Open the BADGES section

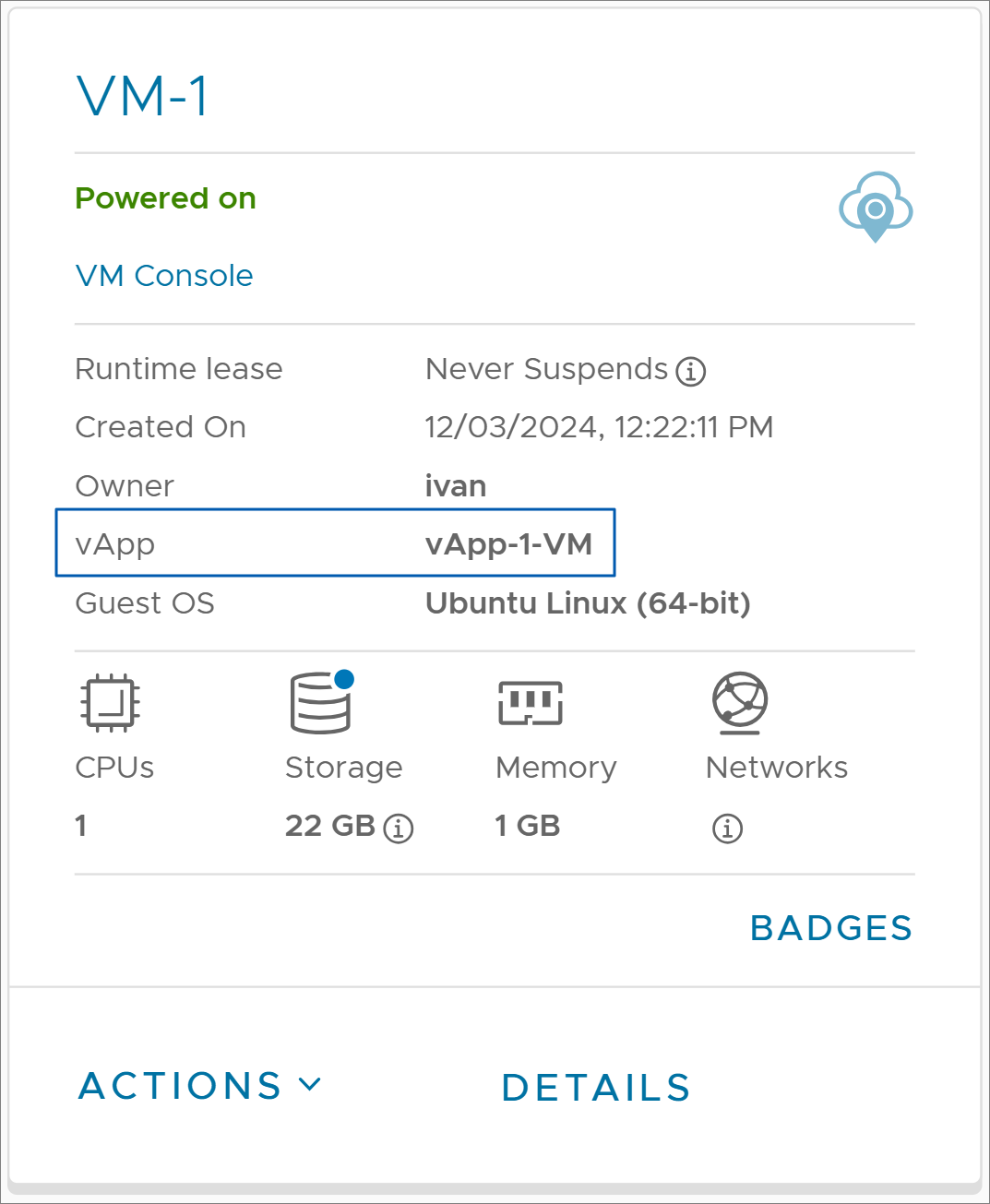(831, 928)
